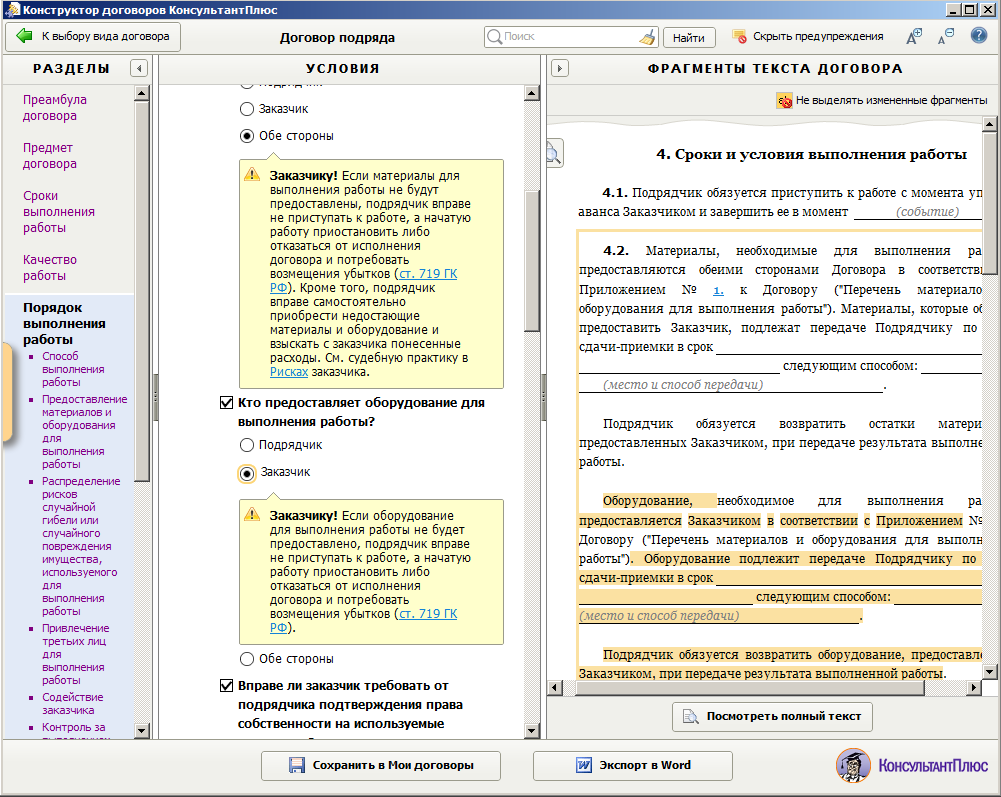Go to Привлечение третьих лиц
The image size is (1001, 797).
(x=75, y=654)
